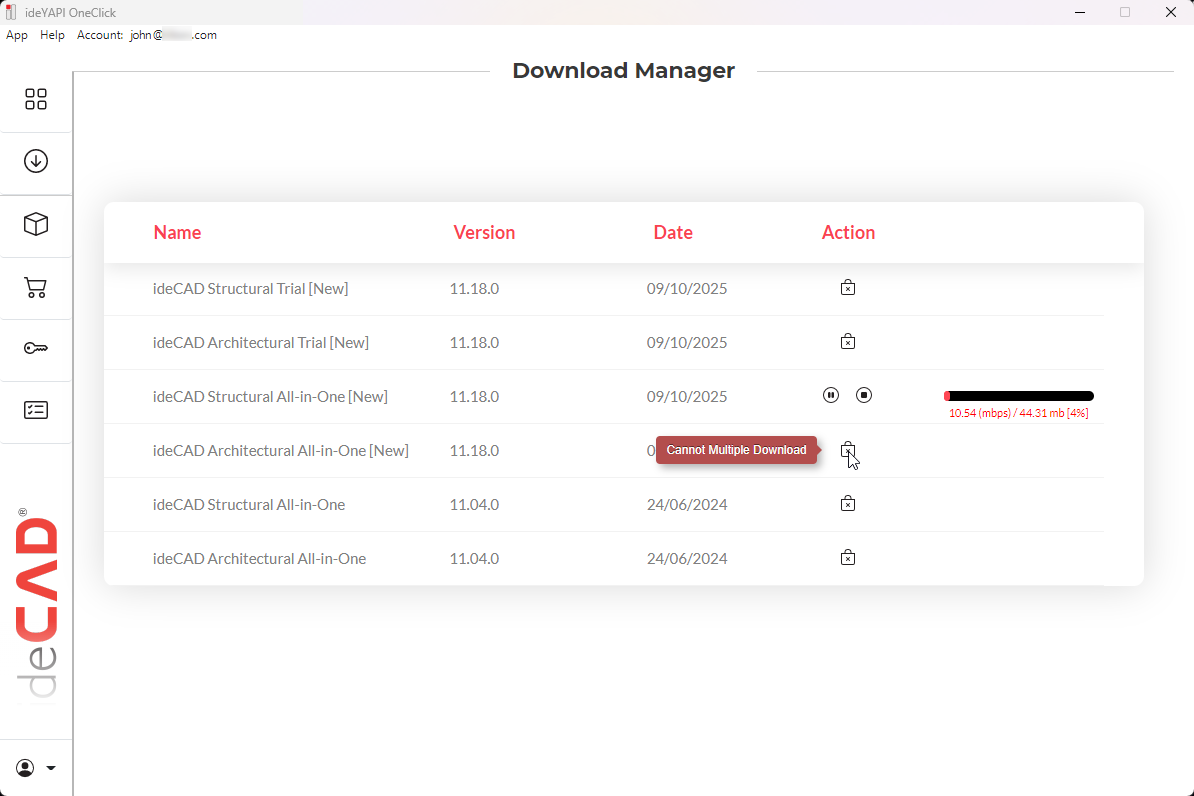Stop the ideCAD Structural All-in-One [New] download
Screen dimensions: 1194x796
click(x=864, y=395)
